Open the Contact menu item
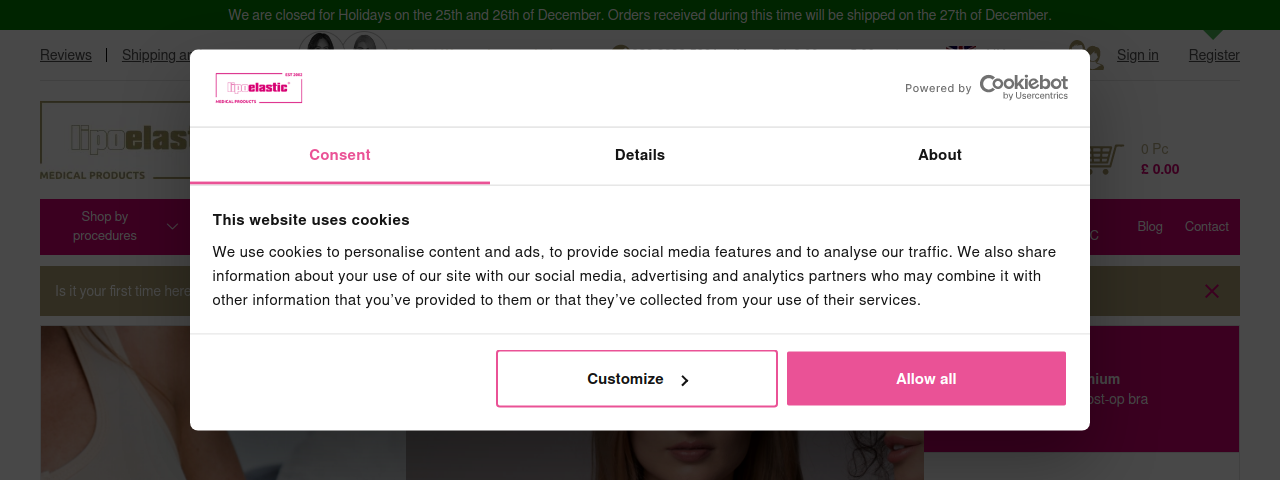The height and width of the screenshot is (480, 1280). click(x=1207, y=227)
